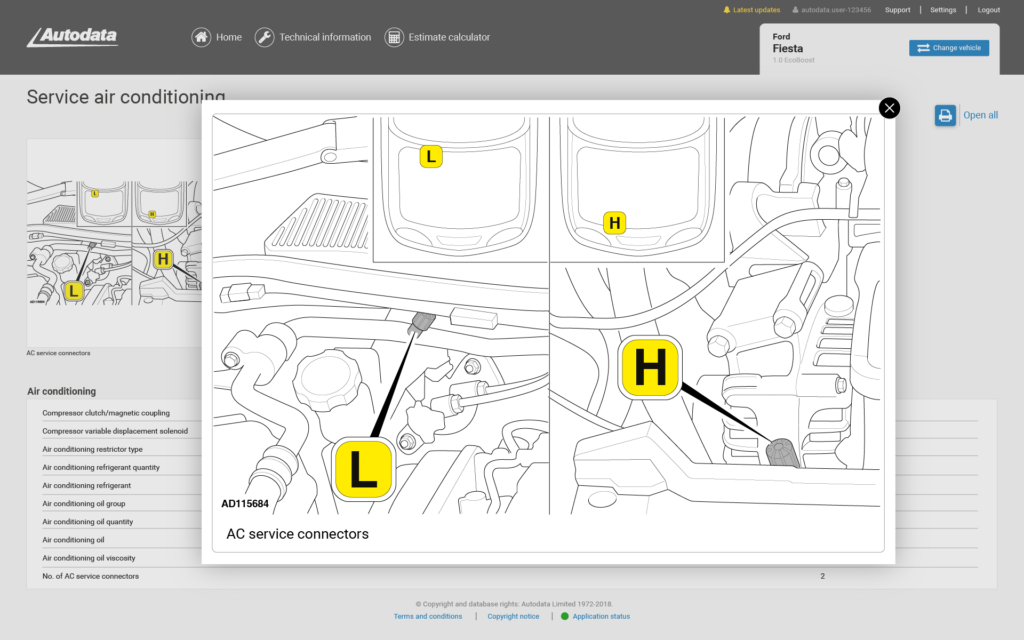
Task: Open the Estimate calculator icon
Action: click(x=394, y=36)
